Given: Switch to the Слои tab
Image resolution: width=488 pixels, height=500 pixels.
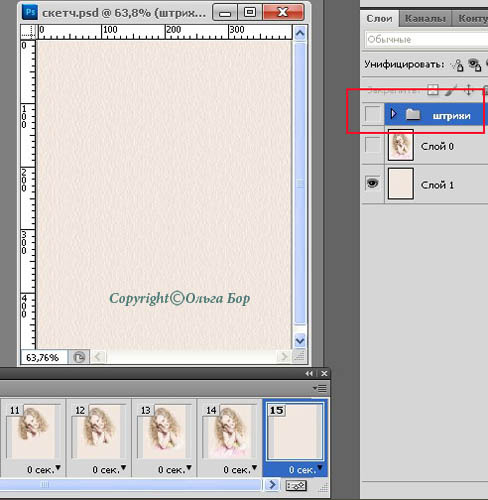Looking at the screenshot, I should pos(379,19).
